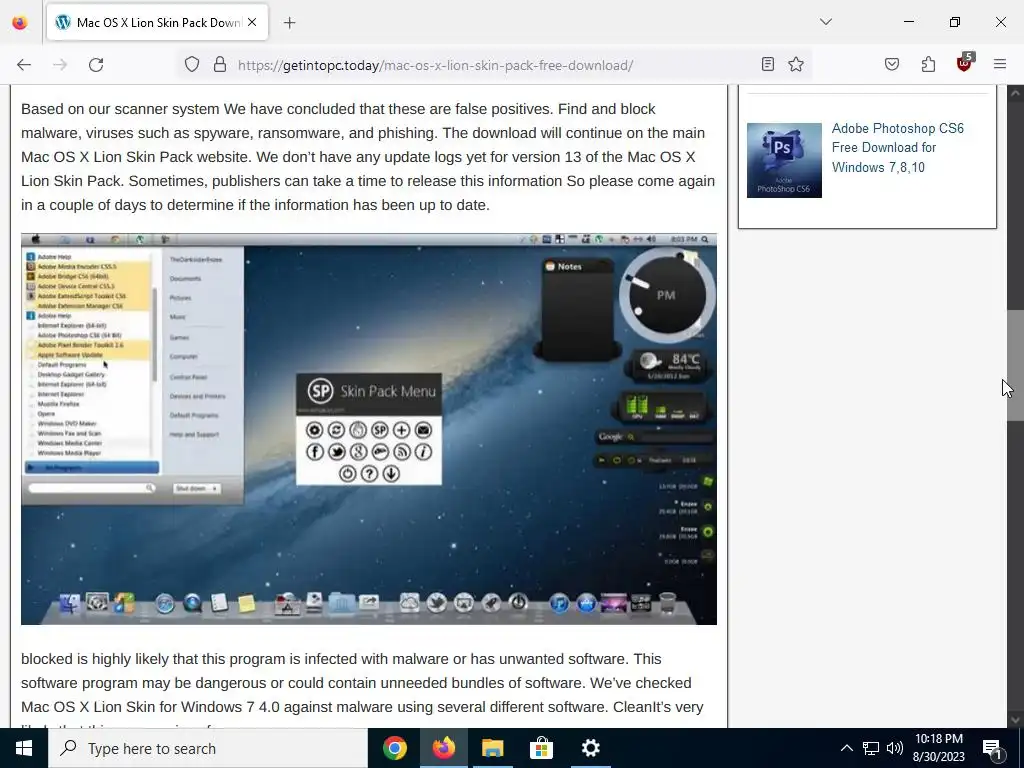The width and height of the screenshot is (1024, 768).
Task: Click the page vertical scrollbar thumb
Action: [1016, 366]
